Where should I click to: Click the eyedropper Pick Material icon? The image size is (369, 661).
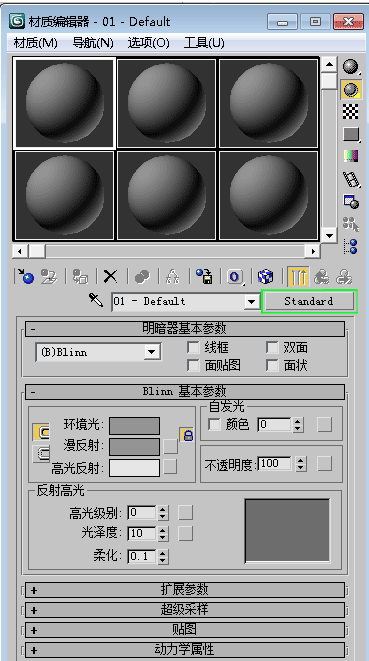(96, 301)
